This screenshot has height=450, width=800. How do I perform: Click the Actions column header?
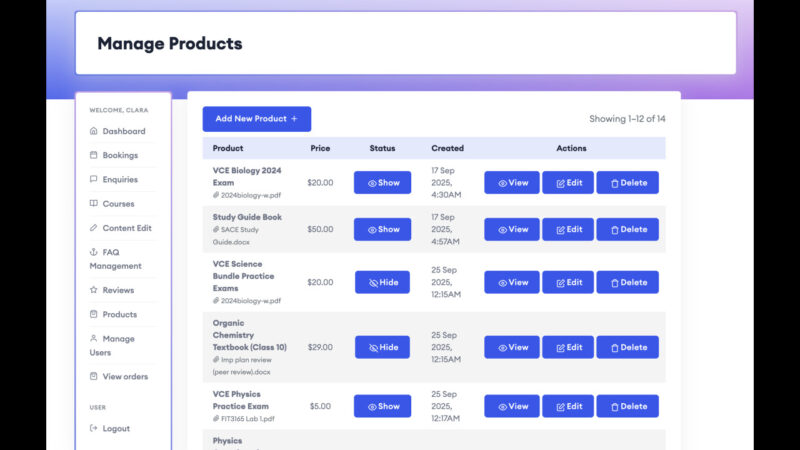tap(571, 148)
